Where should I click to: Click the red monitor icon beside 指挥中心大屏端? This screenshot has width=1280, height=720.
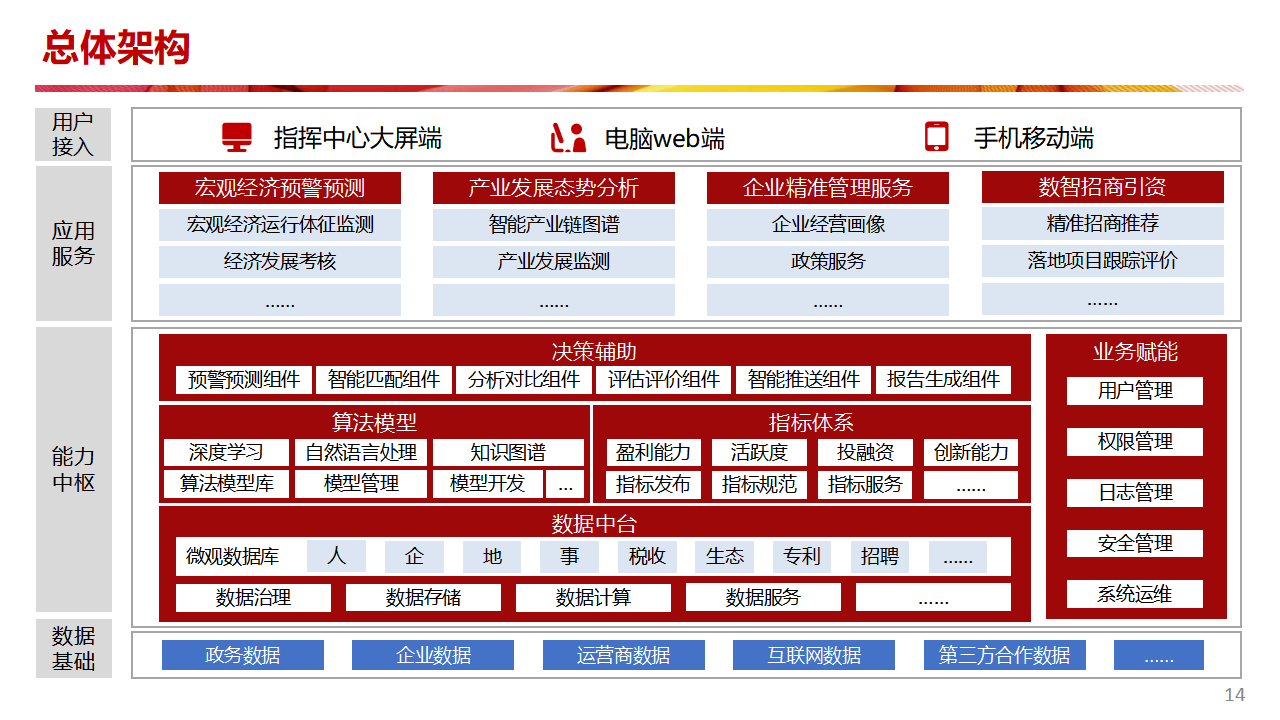pyautogui.click(x=237, y=137)
